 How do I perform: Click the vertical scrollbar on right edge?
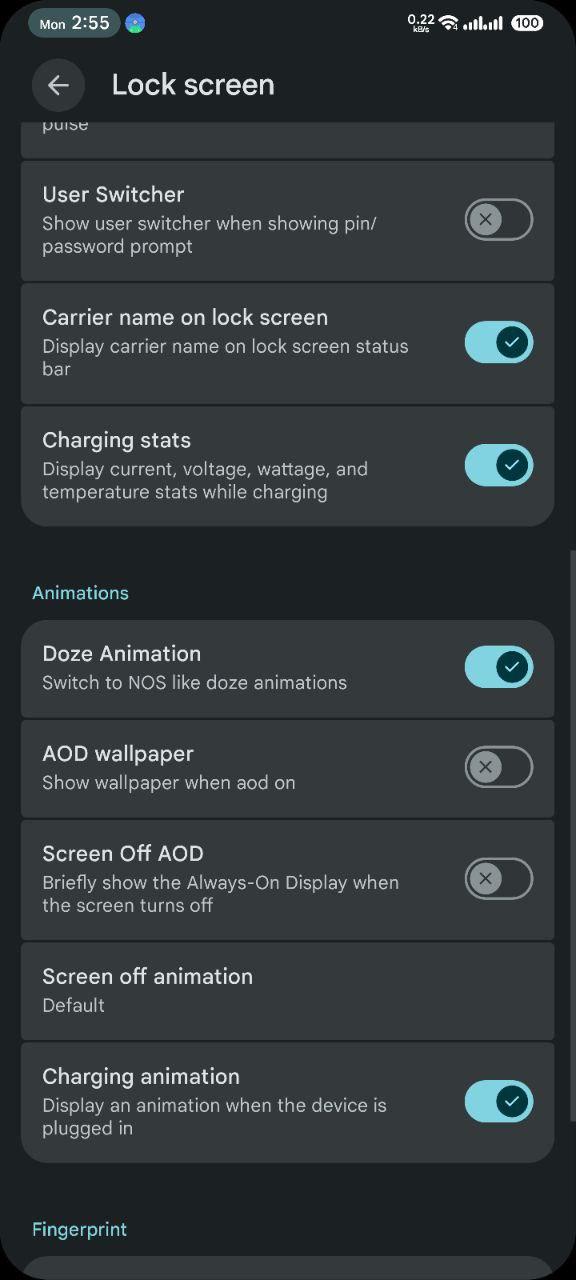572,835
